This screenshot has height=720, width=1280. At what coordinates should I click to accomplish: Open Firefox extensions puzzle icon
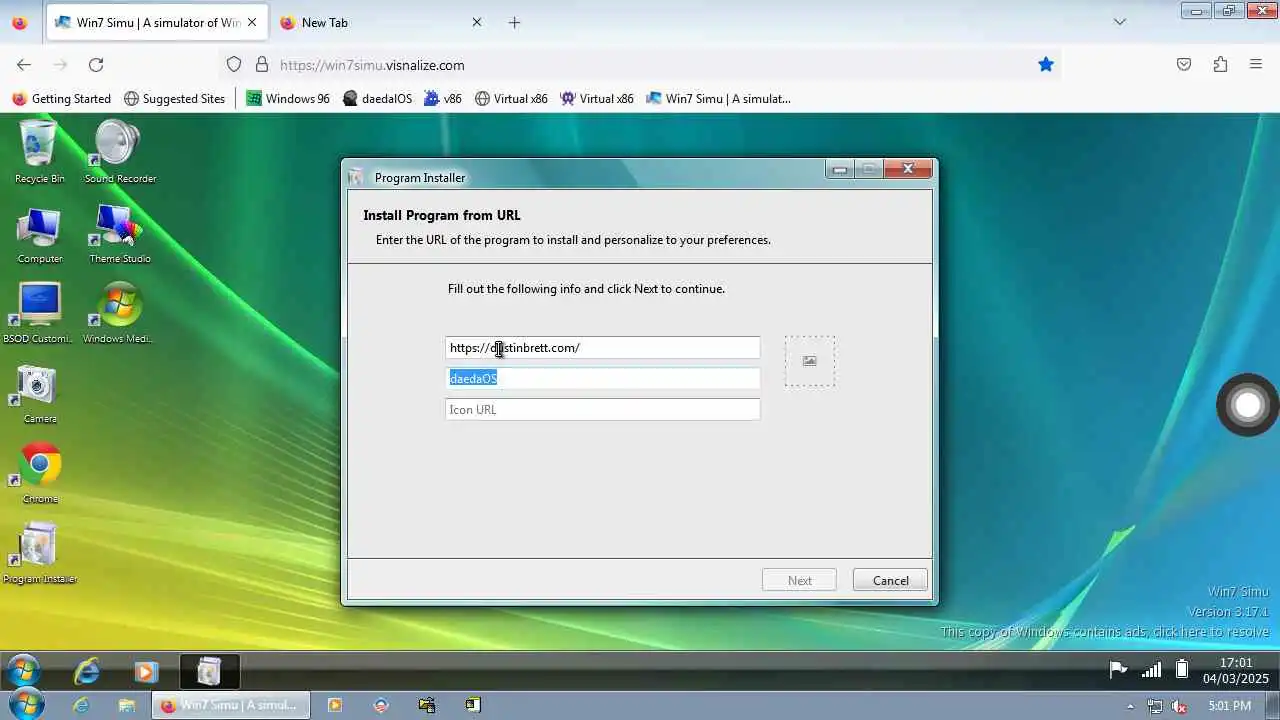(1220, 64)
